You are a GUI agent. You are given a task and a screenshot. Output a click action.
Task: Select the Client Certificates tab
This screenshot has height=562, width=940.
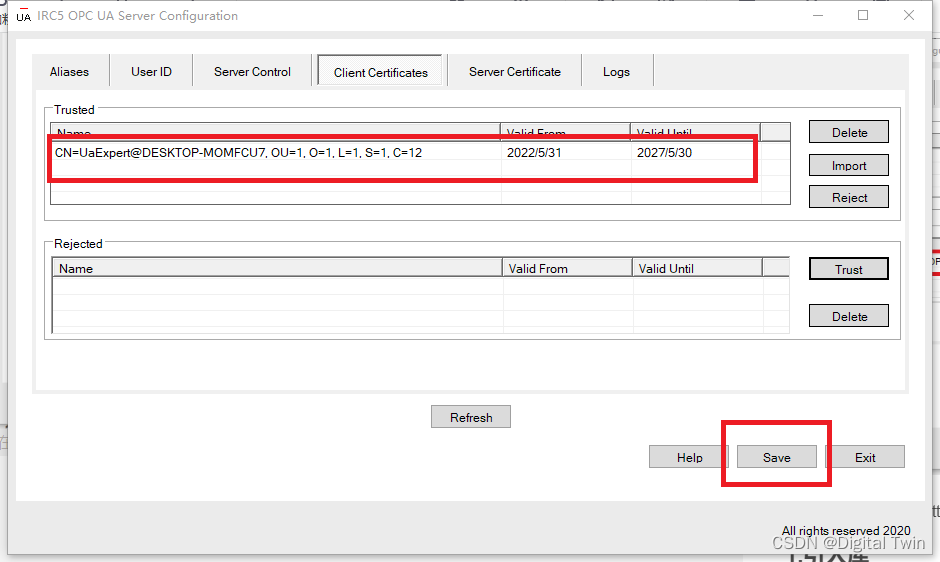point(381,73)
